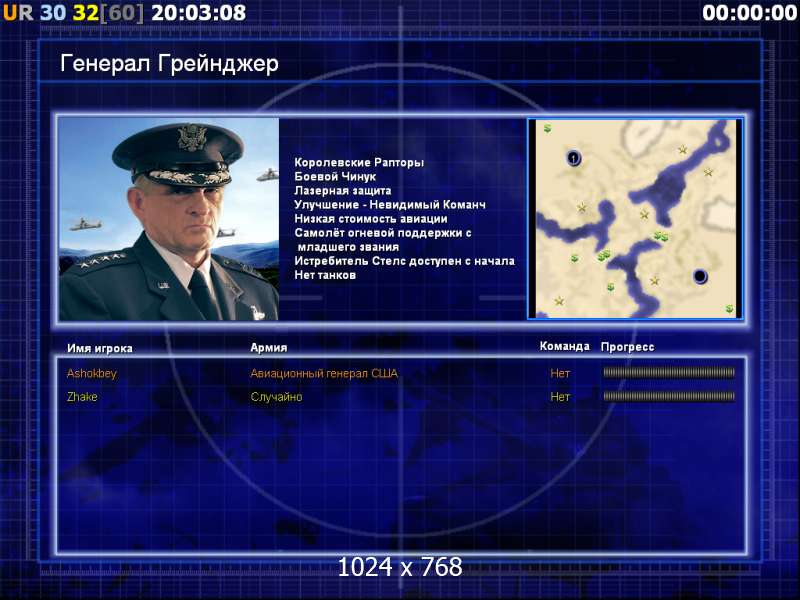
Task: Click the 'Команда' column header
Action: 565,346
